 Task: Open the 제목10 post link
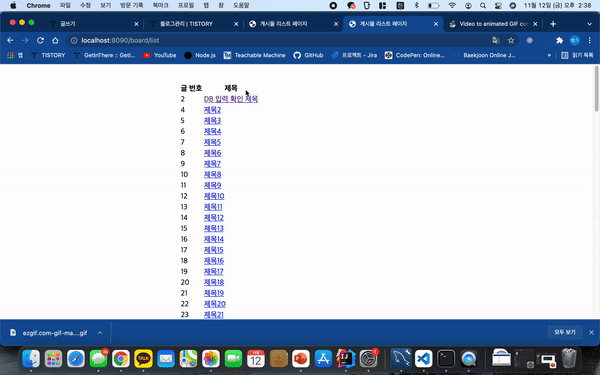pos(214,196)
